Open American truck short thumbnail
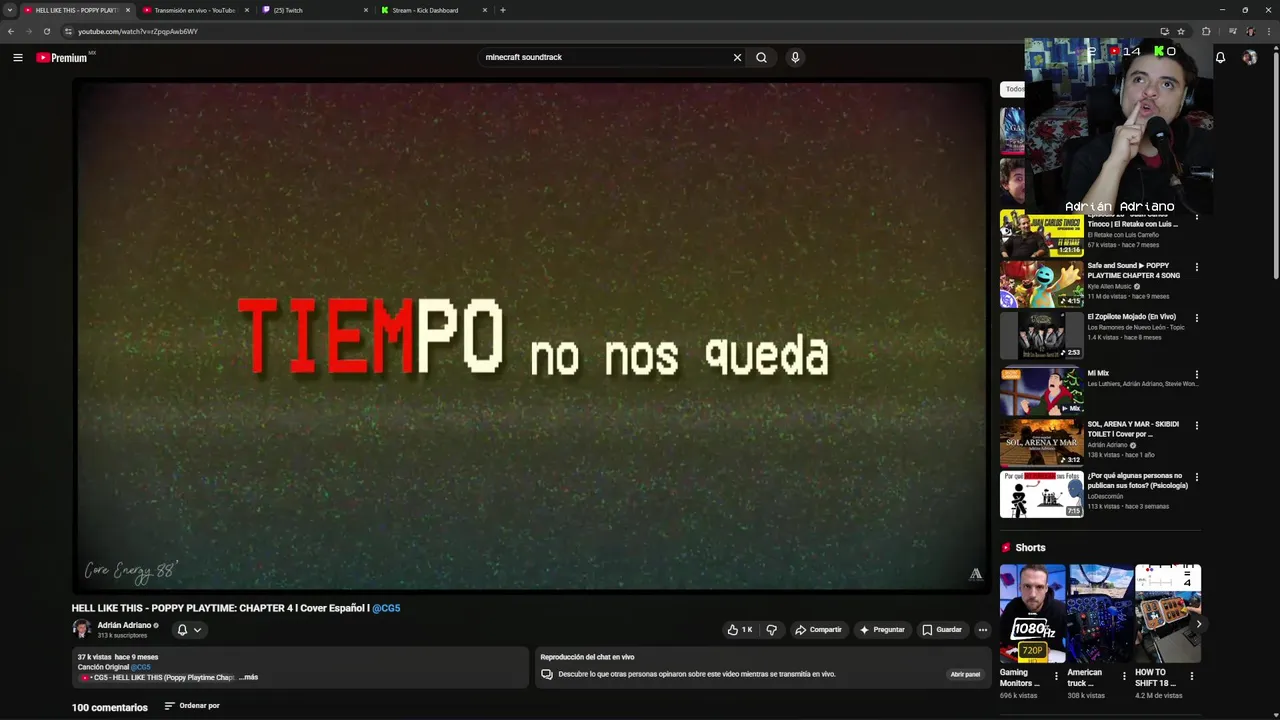 1100,614
